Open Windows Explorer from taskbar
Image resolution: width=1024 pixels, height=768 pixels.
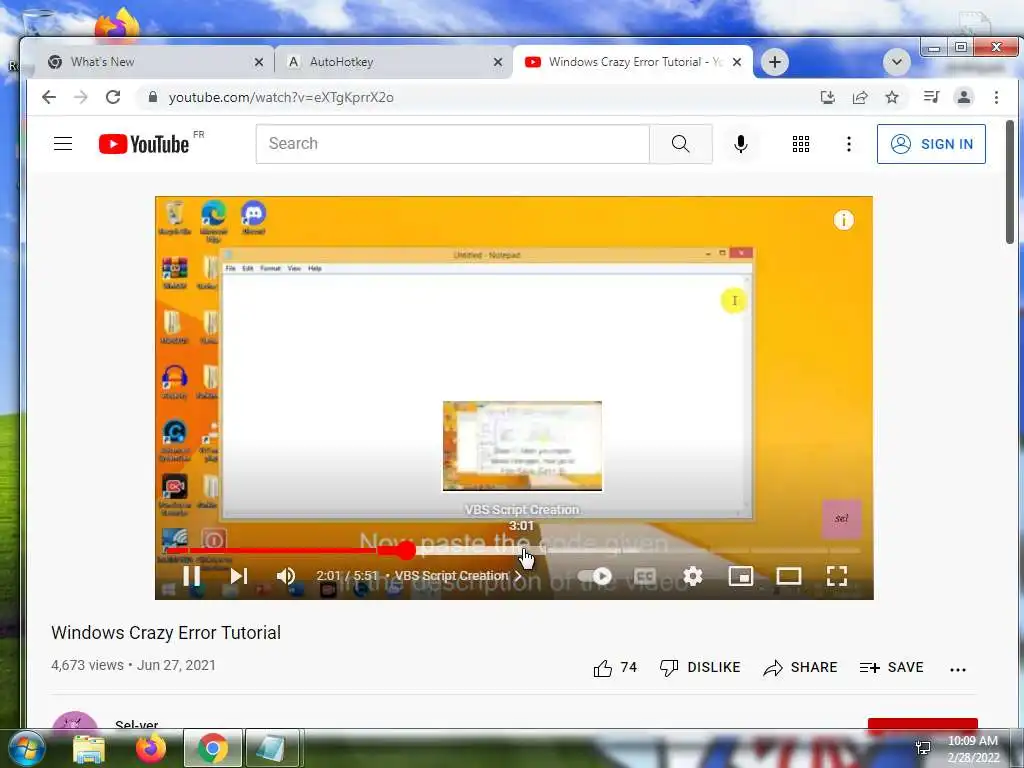tap(89, 750)
